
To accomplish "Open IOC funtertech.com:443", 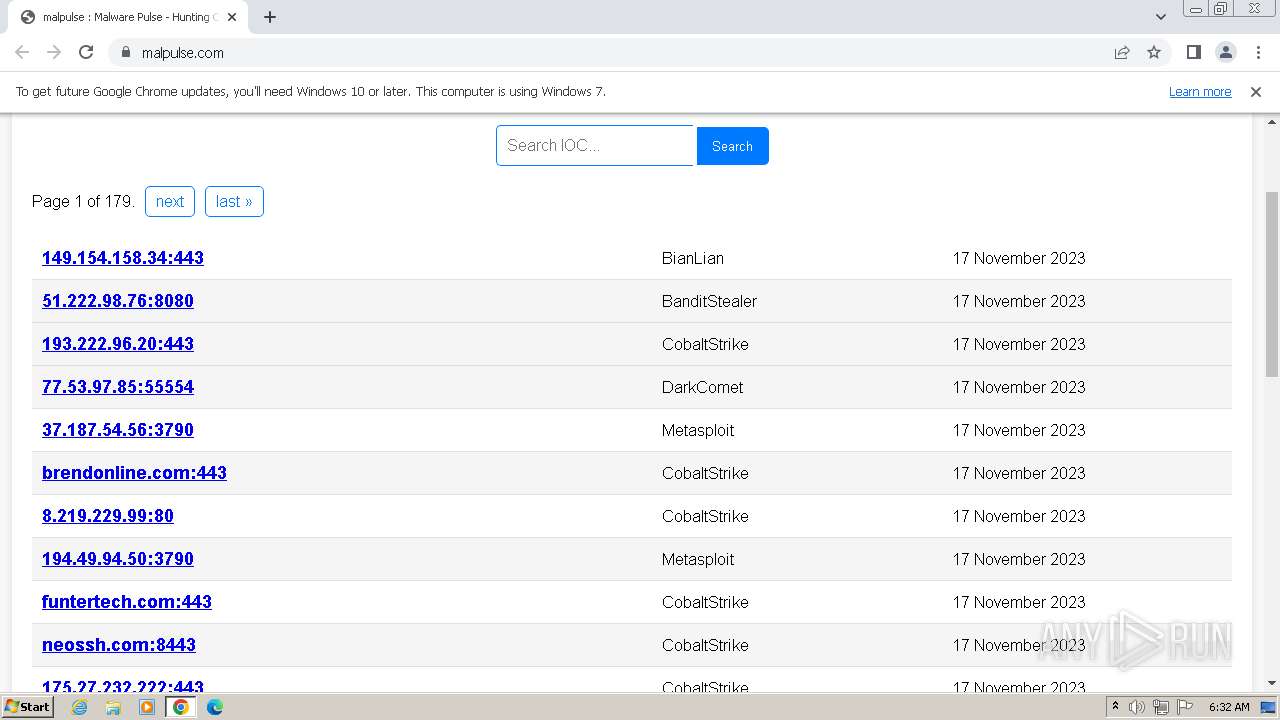I will (127, 602).
